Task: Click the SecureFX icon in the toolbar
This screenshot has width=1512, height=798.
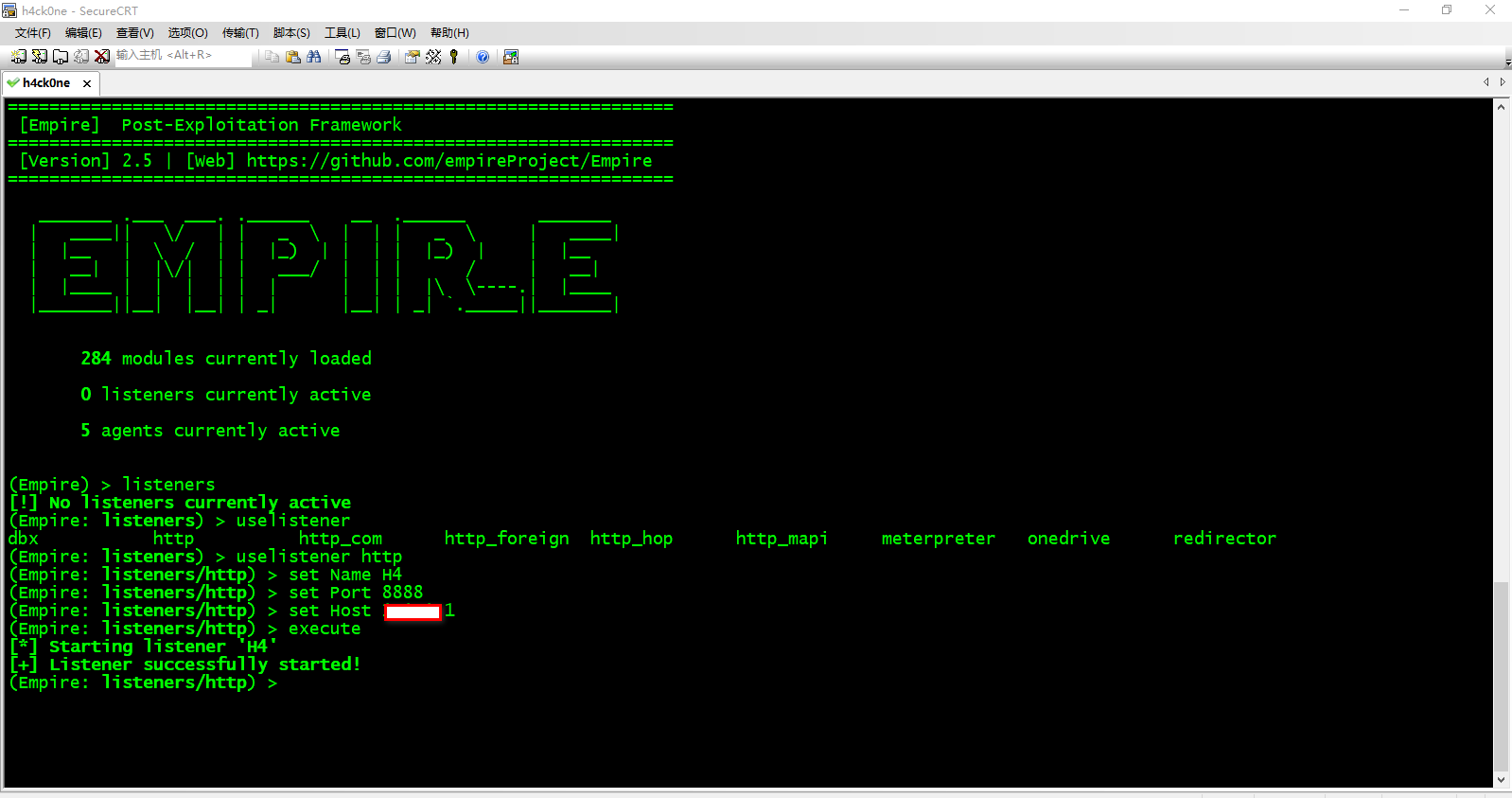Action: pyautogui.click(x=511, y=57)
